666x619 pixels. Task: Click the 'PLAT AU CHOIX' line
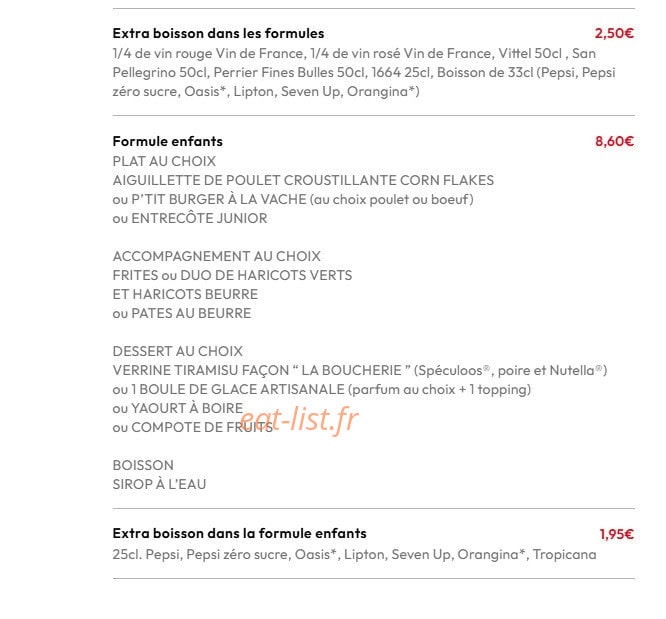[164, 161]
